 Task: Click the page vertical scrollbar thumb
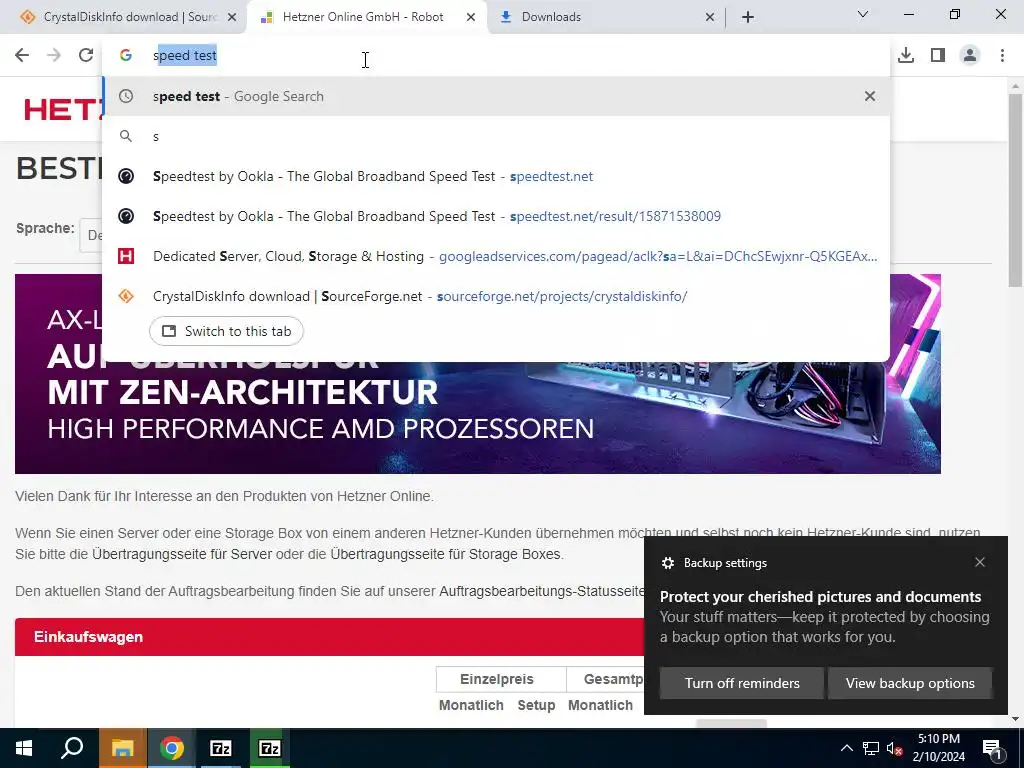(1016, 191)
